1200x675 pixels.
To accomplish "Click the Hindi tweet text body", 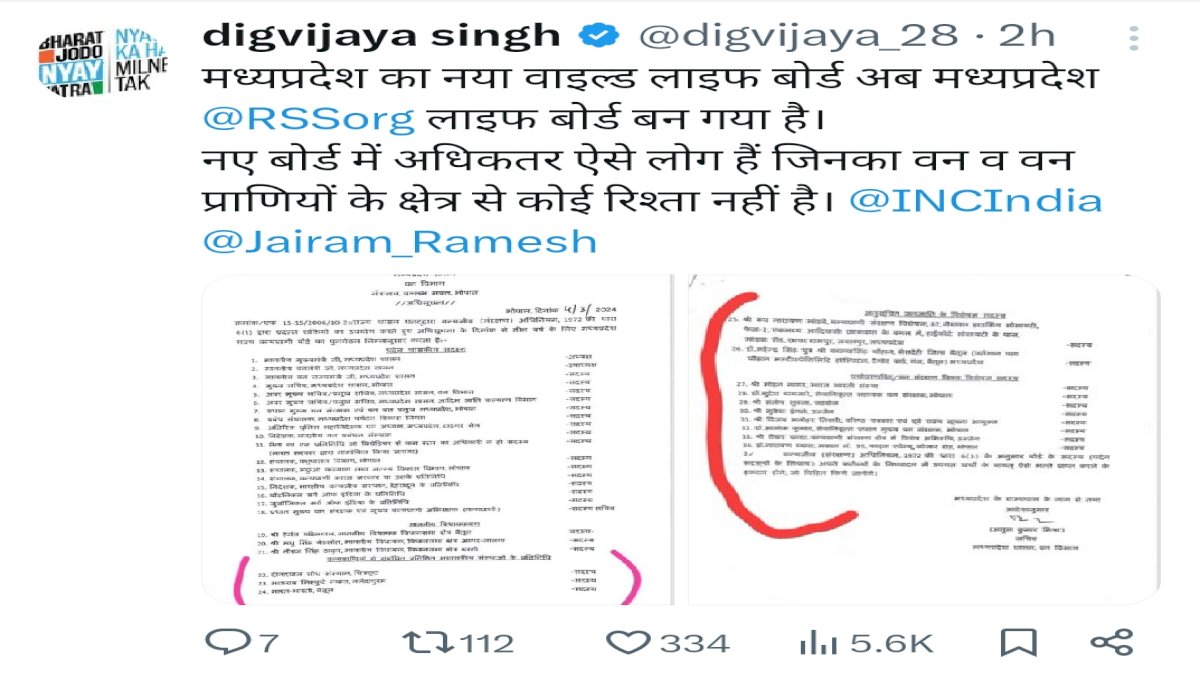I will (652, 160).
